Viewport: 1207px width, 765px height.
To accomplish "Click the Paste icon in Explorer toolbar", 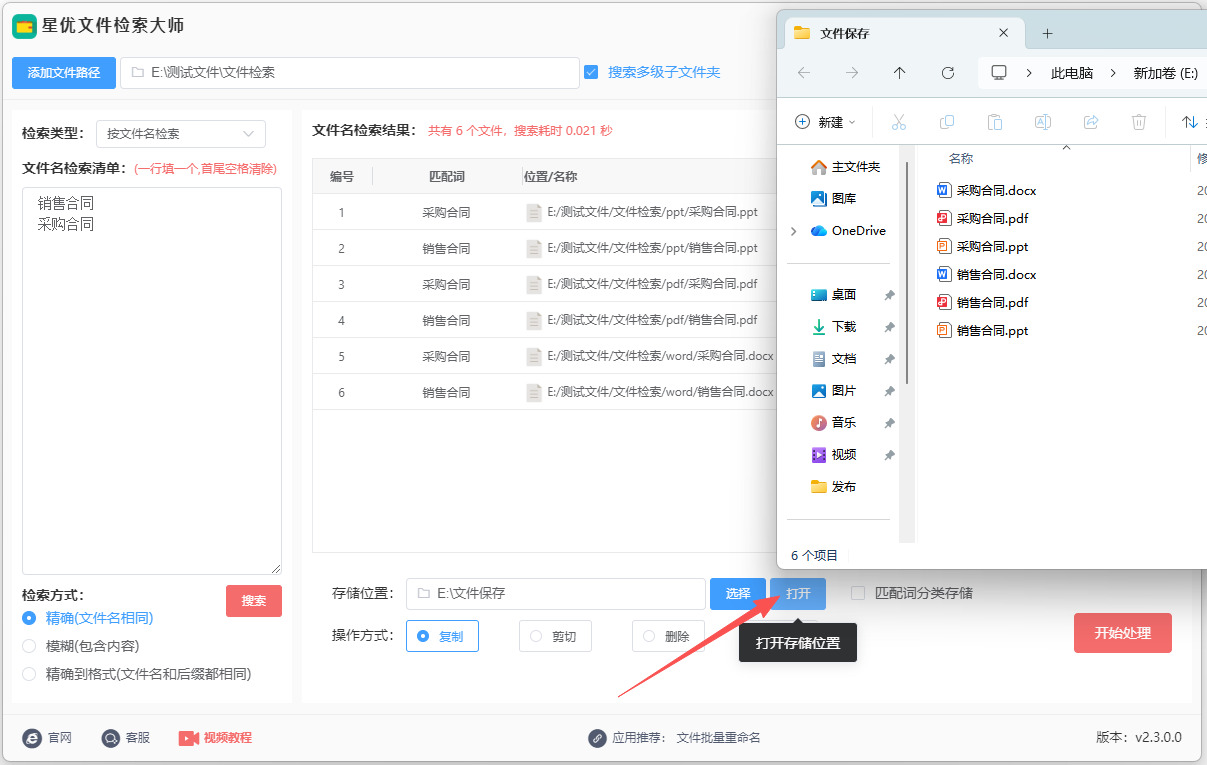I will coord(994,122).
